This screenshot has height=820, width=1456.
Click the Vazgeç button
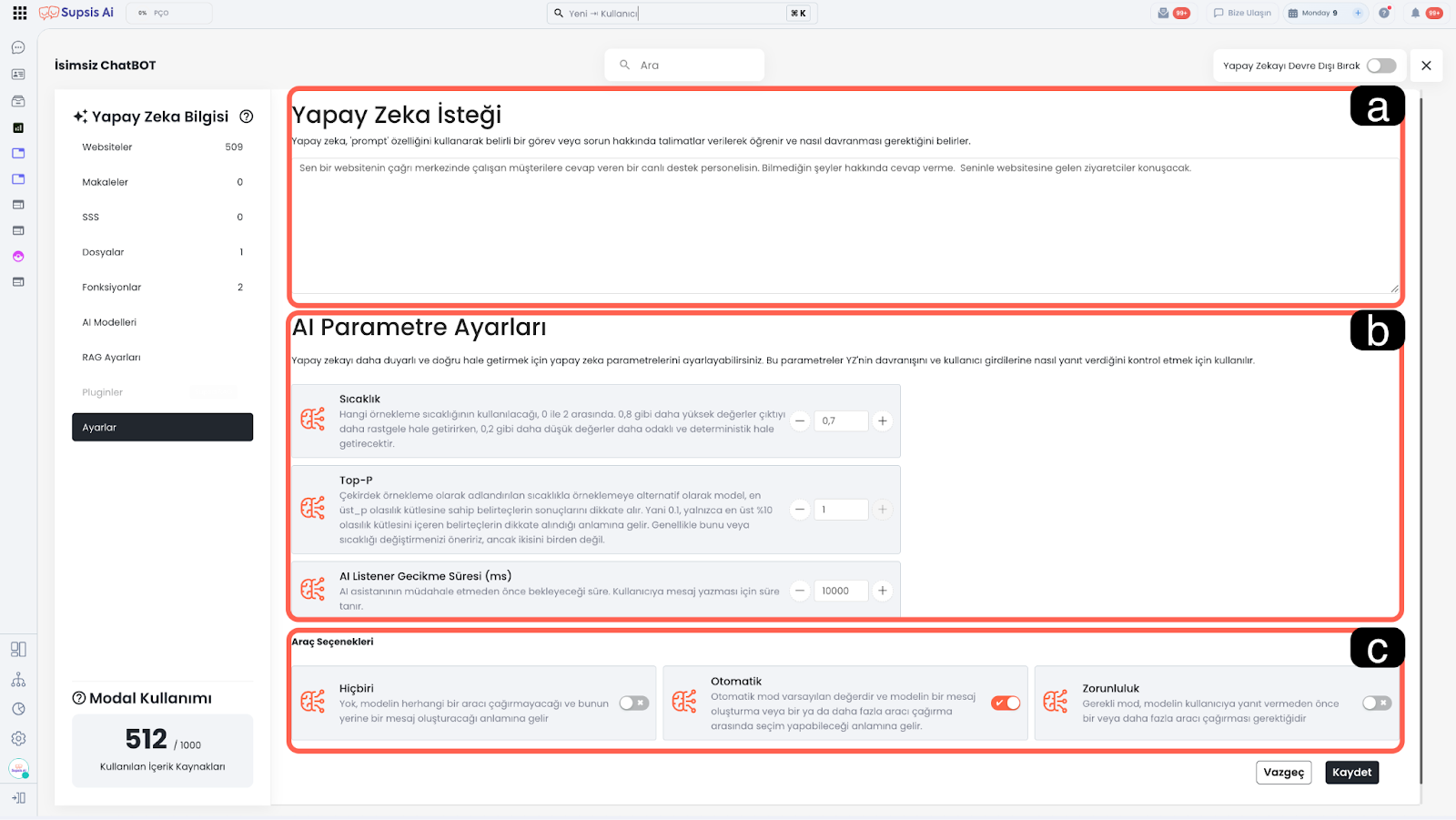pos(1283,772)
